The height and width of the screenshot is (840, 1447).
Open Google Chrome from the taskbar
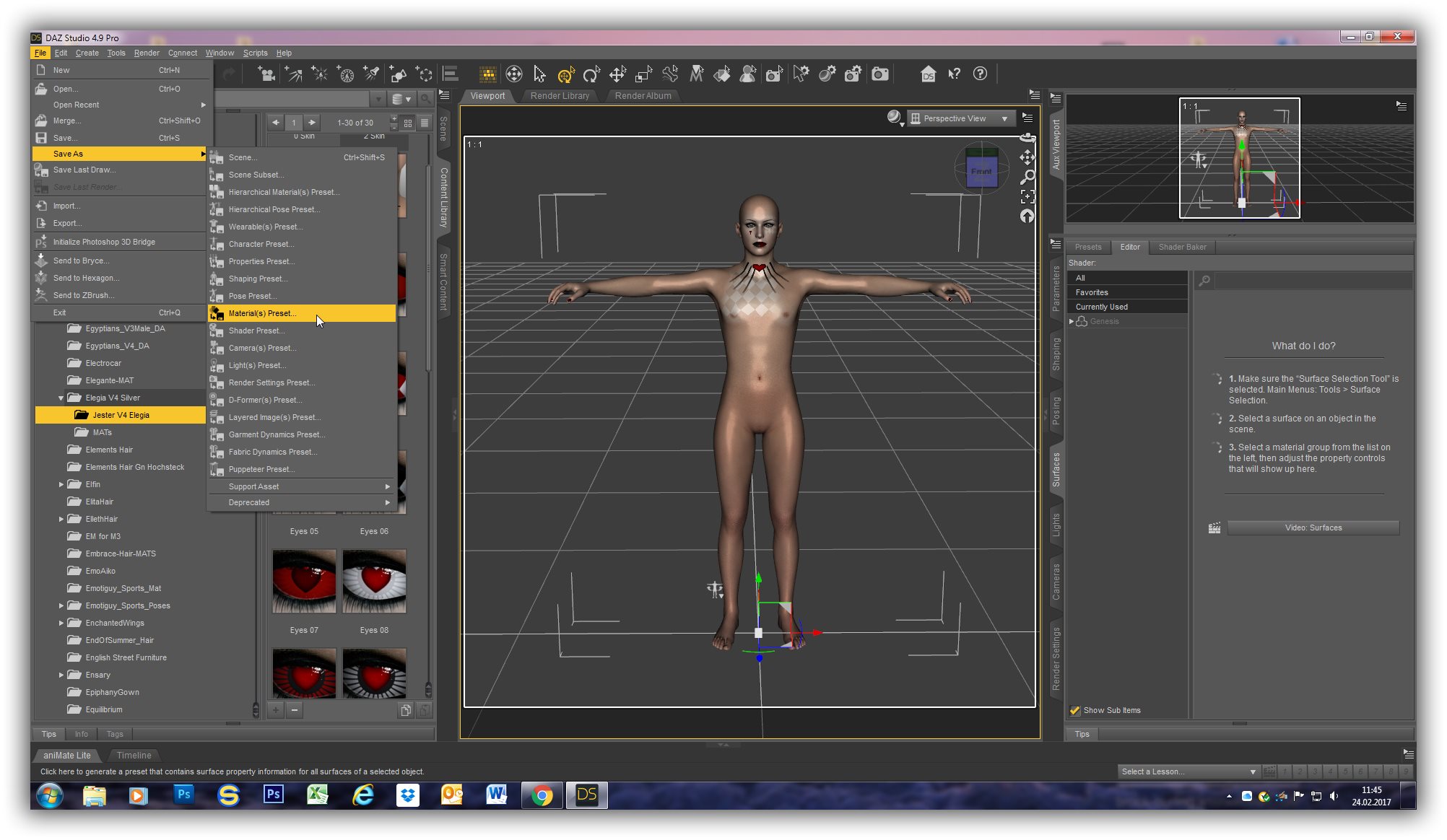click(x=542, y=795)
